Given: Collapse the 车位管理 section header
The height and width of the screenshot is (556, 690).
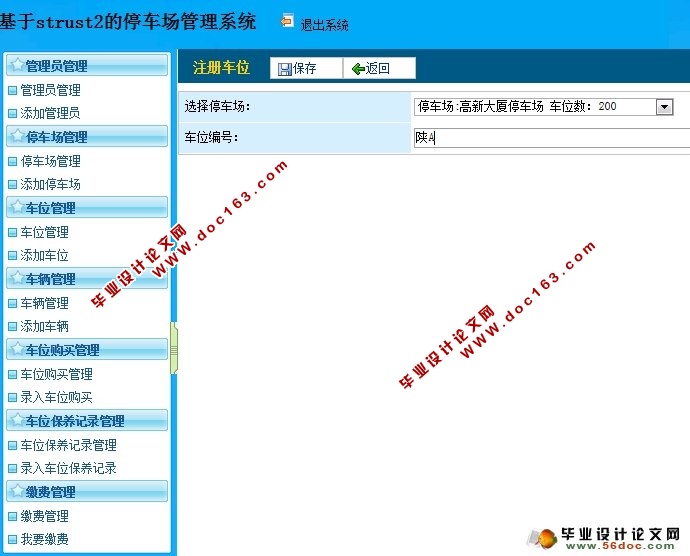Looking at the screenshot, I should (87, 207).
